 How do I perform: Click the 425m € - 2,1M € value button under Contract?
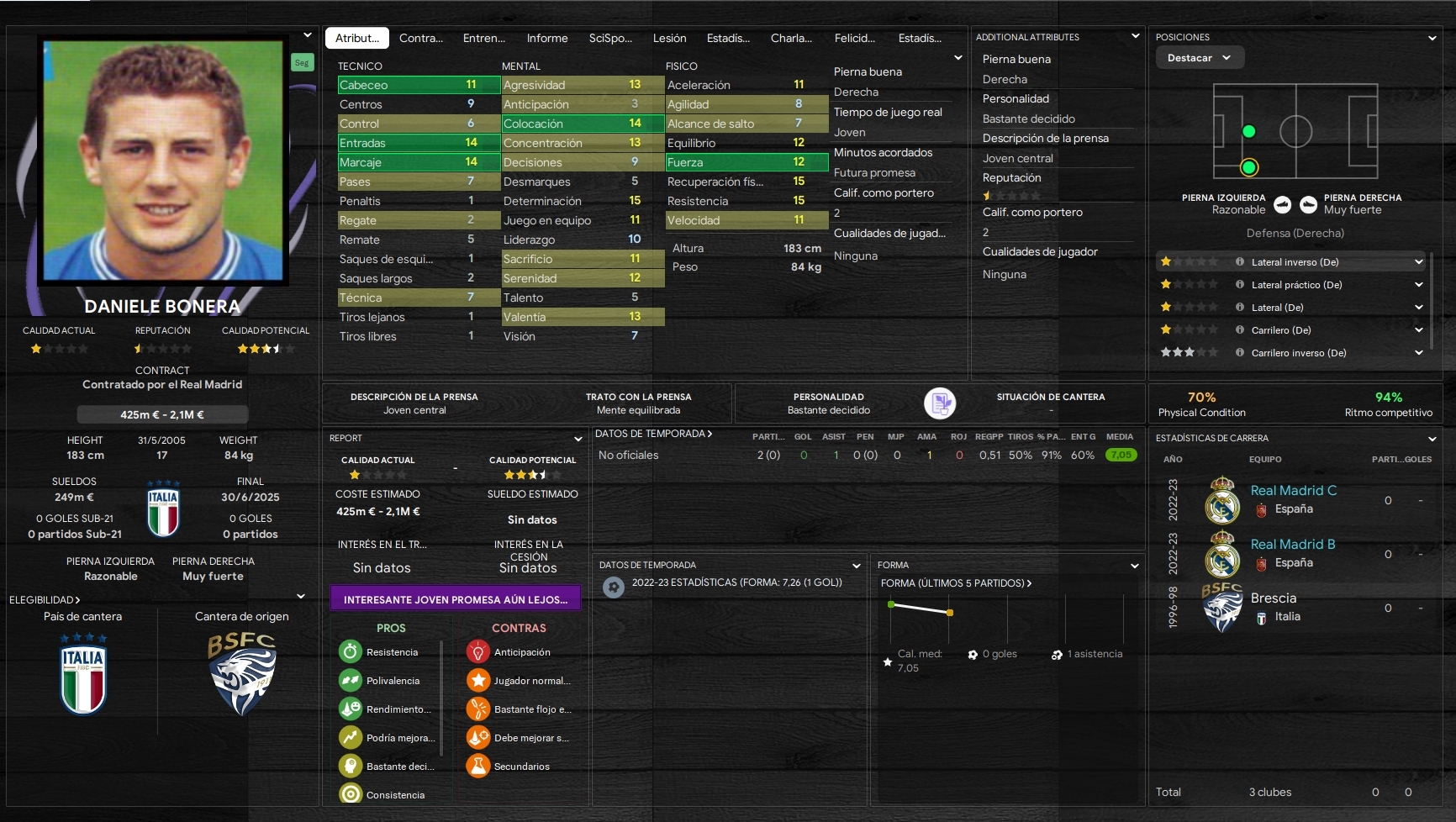[162, 414]
